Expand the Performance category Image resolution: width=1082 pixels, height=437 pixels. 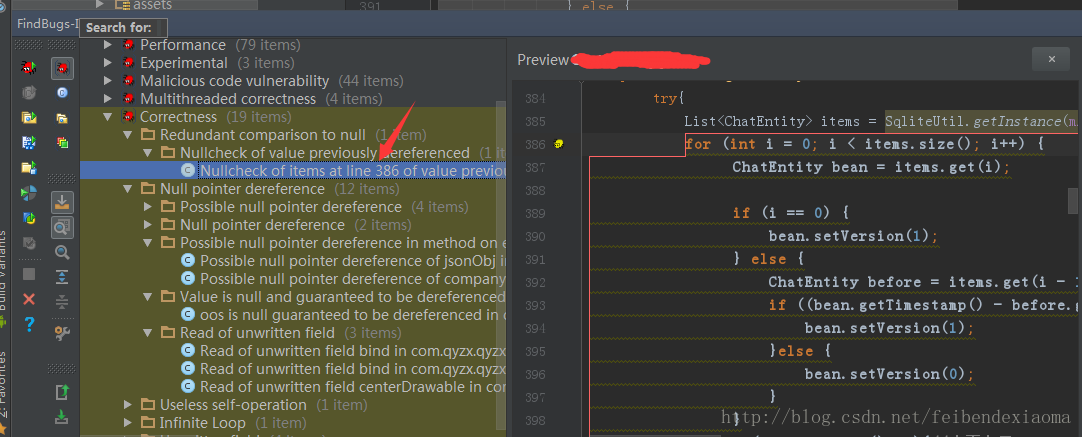coord(108,45)
